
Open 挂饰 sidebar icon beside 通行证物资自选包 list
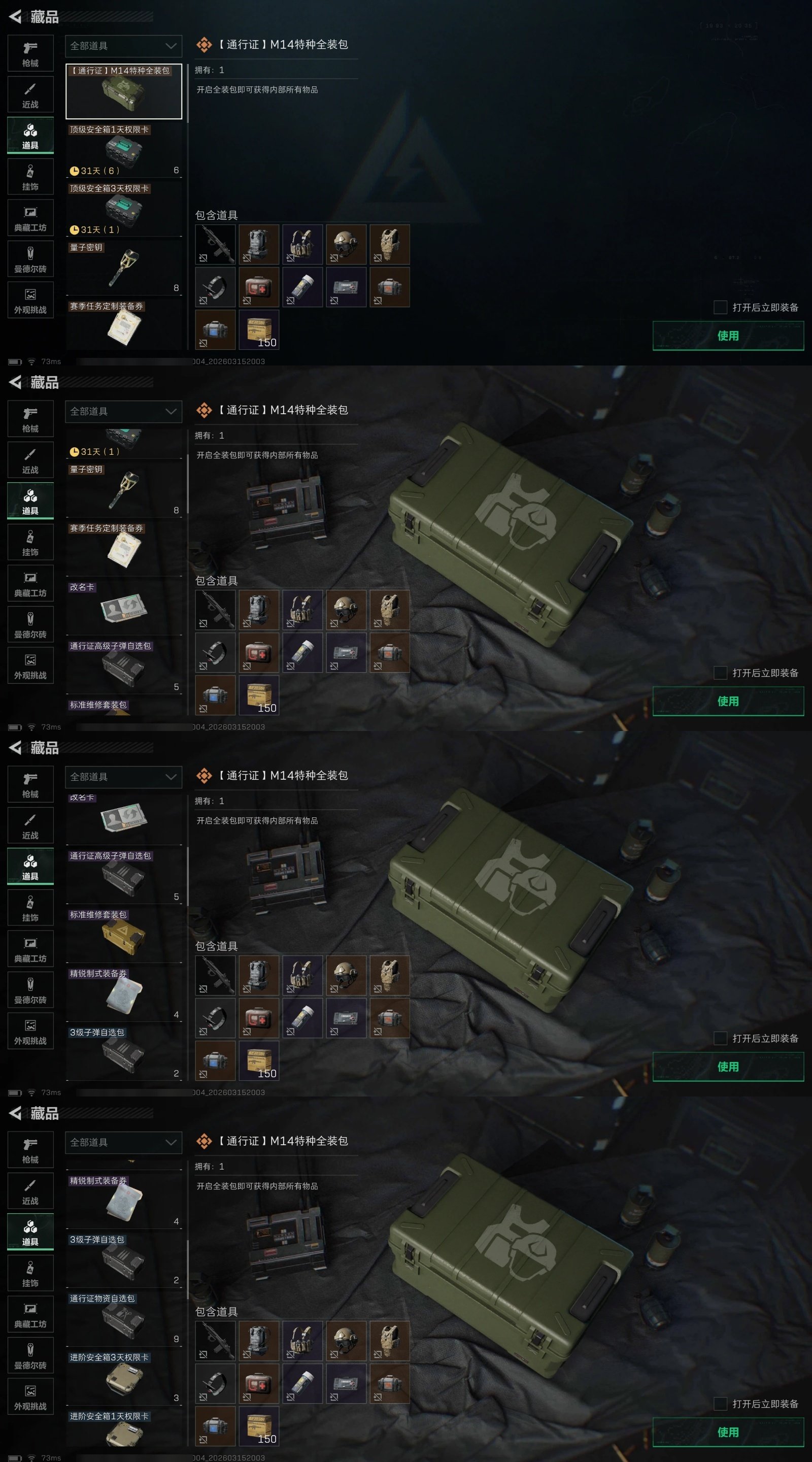30,1273
